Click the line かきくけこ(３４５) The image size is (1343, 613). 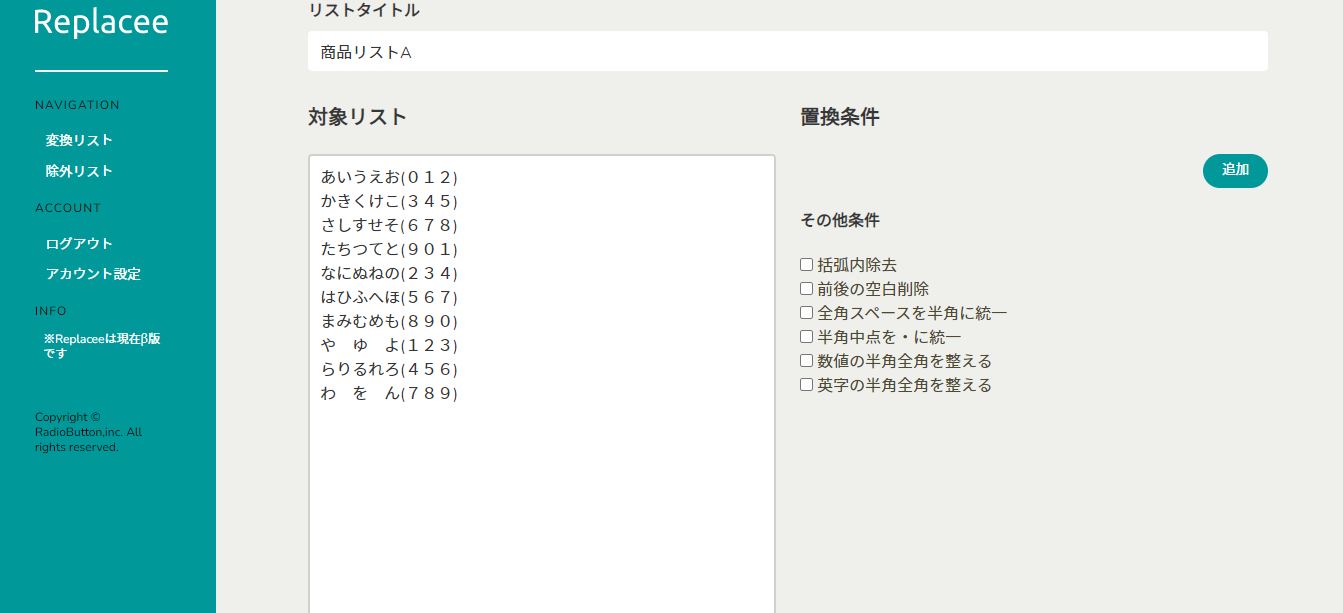tap(389, 202)
